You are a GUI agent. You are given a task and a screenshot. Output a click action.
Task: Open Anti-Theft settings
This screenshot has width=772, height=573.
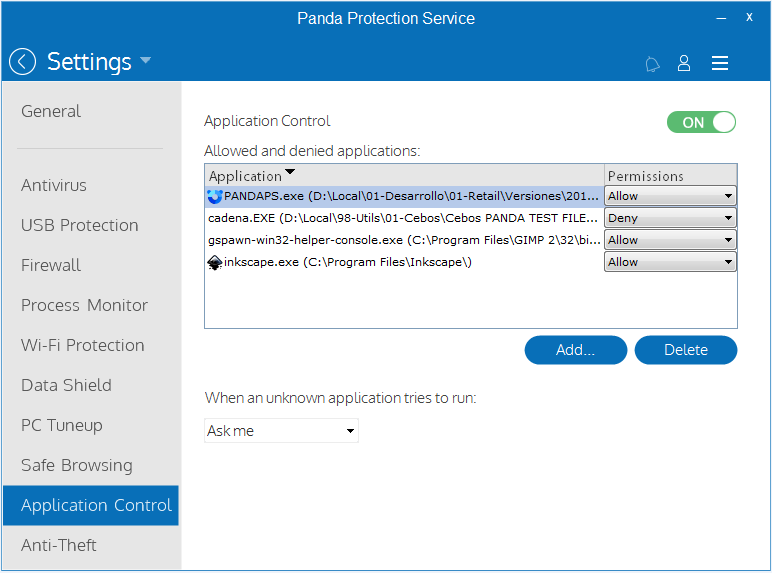tap(59, 545)
